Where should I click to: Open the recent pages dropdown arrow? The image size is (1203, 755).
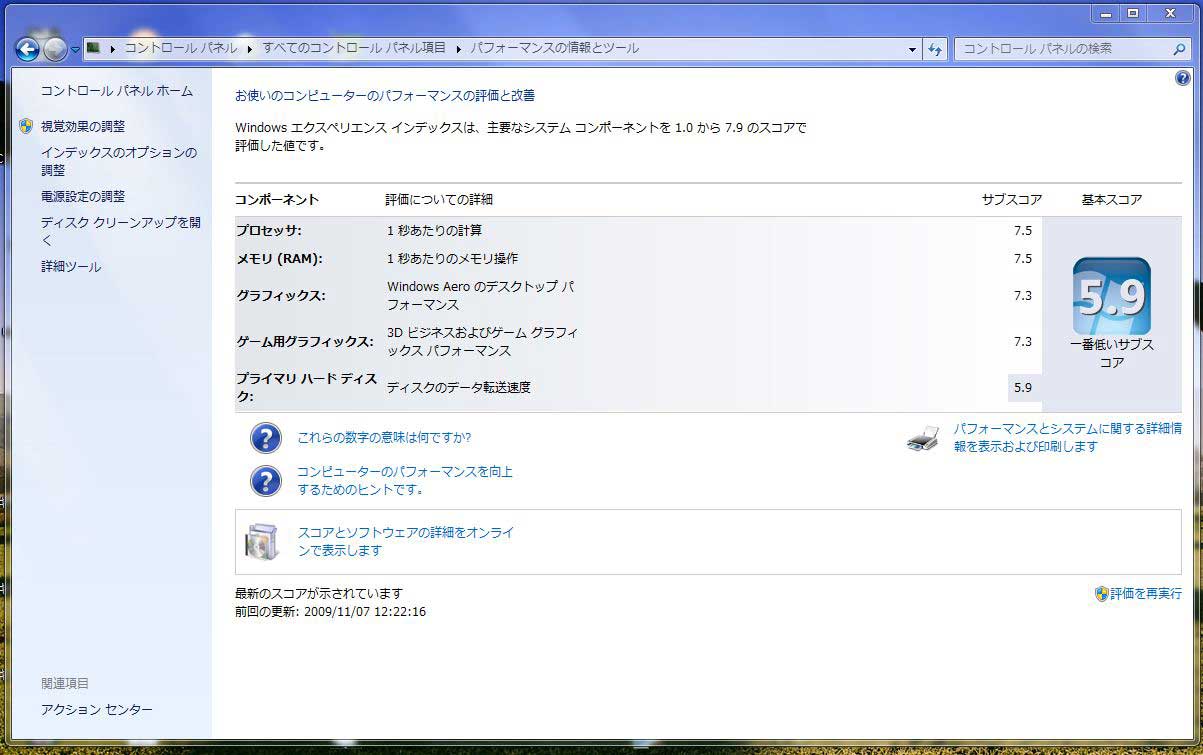click(x=75, y=49)
